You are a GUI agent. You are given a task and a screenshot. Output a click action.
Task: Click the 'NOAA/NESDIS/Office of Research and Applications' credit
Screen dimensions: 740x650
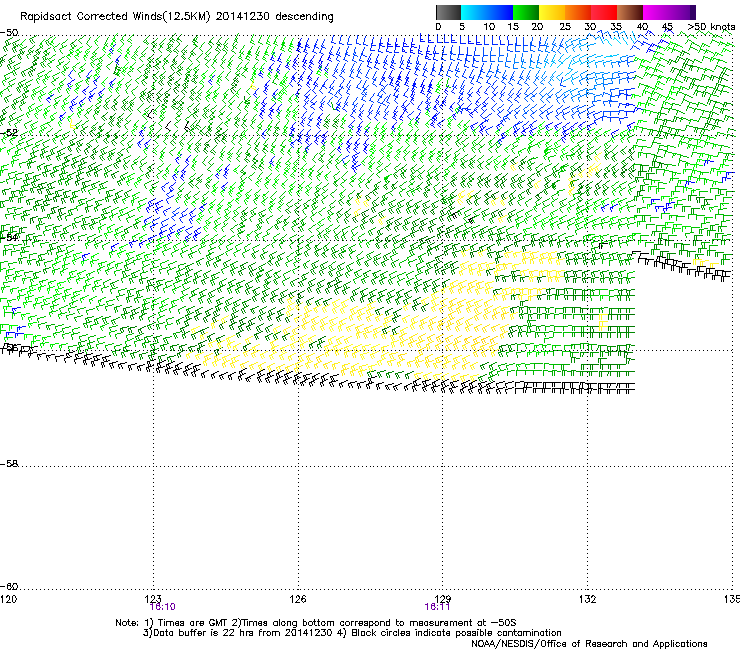point(589,644)
